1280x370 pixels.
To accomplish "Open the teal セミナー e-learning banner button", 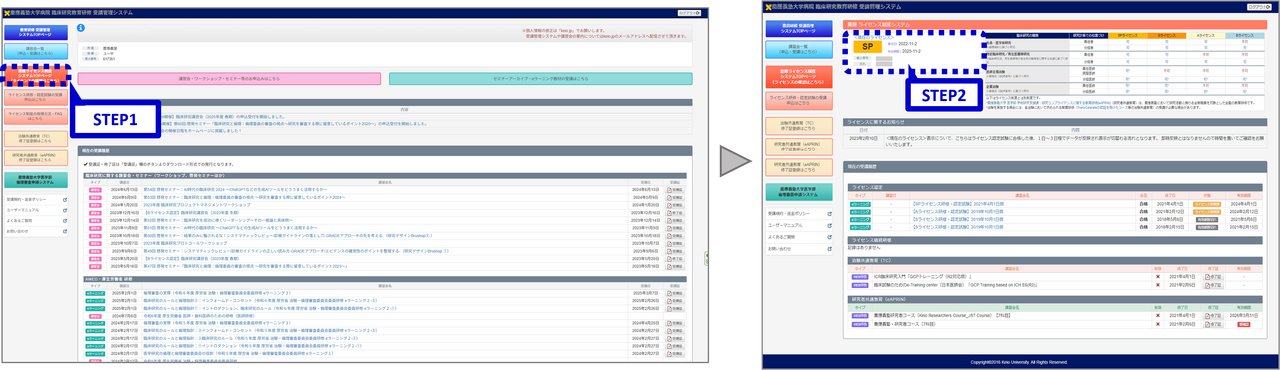I will coord(540,78).
